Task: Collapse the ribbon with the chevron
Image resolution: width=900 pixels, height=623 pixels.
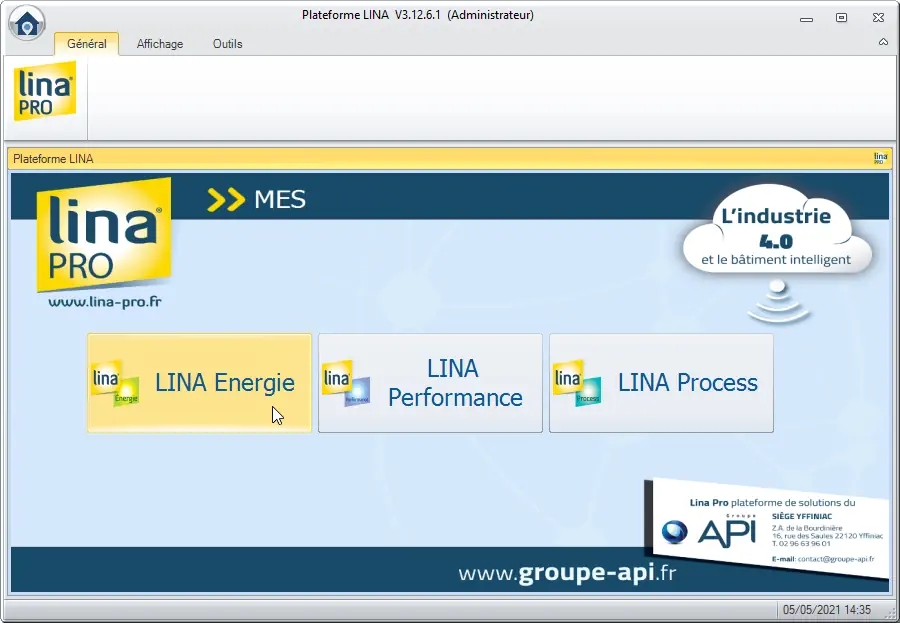Action: pyautogui.click(x=883, y=42)
